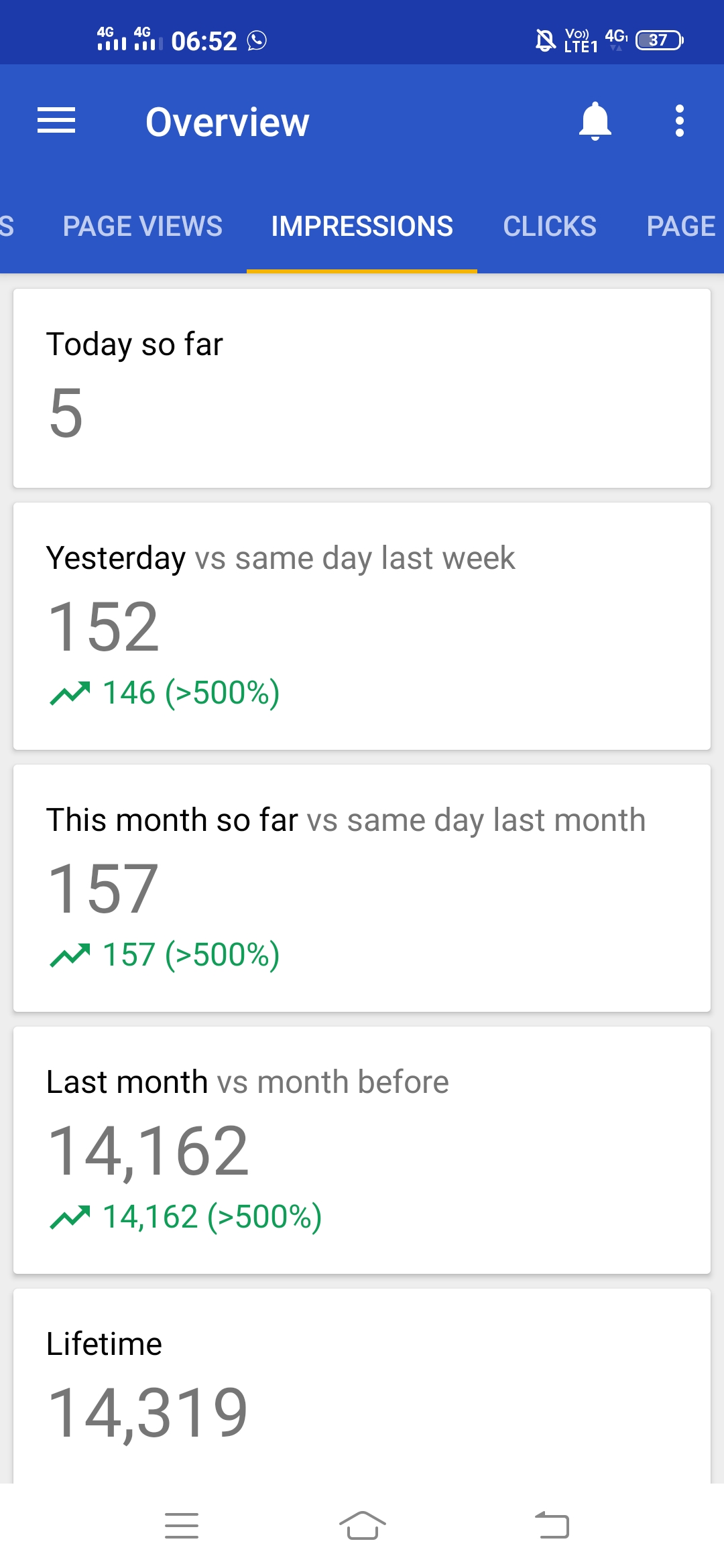
Task: Open the Last month vs month before card
Action: 362,1150
